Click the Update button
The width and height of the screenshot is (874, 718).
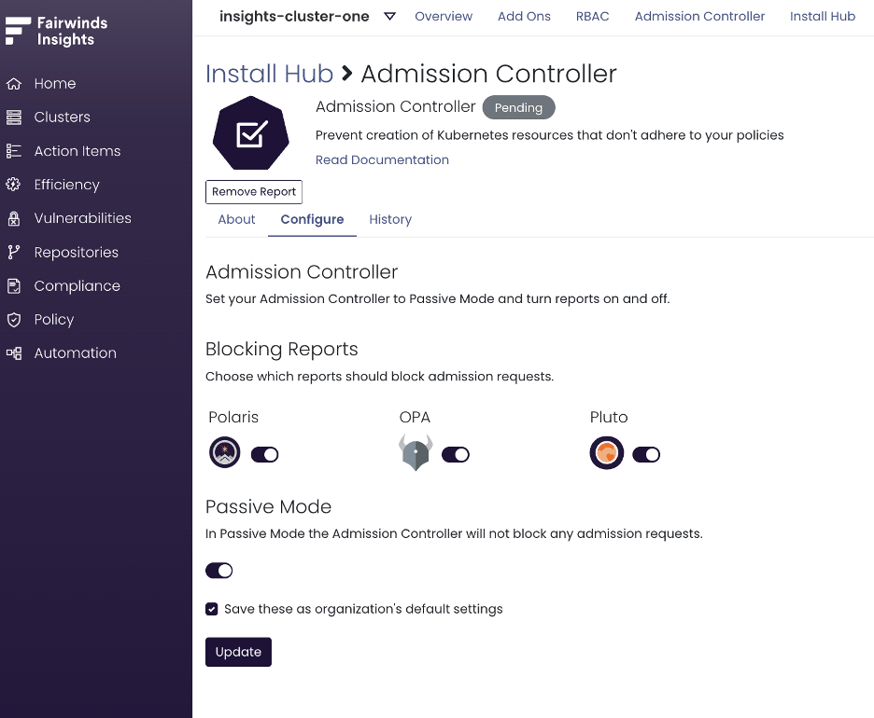(x=238, y=651)
